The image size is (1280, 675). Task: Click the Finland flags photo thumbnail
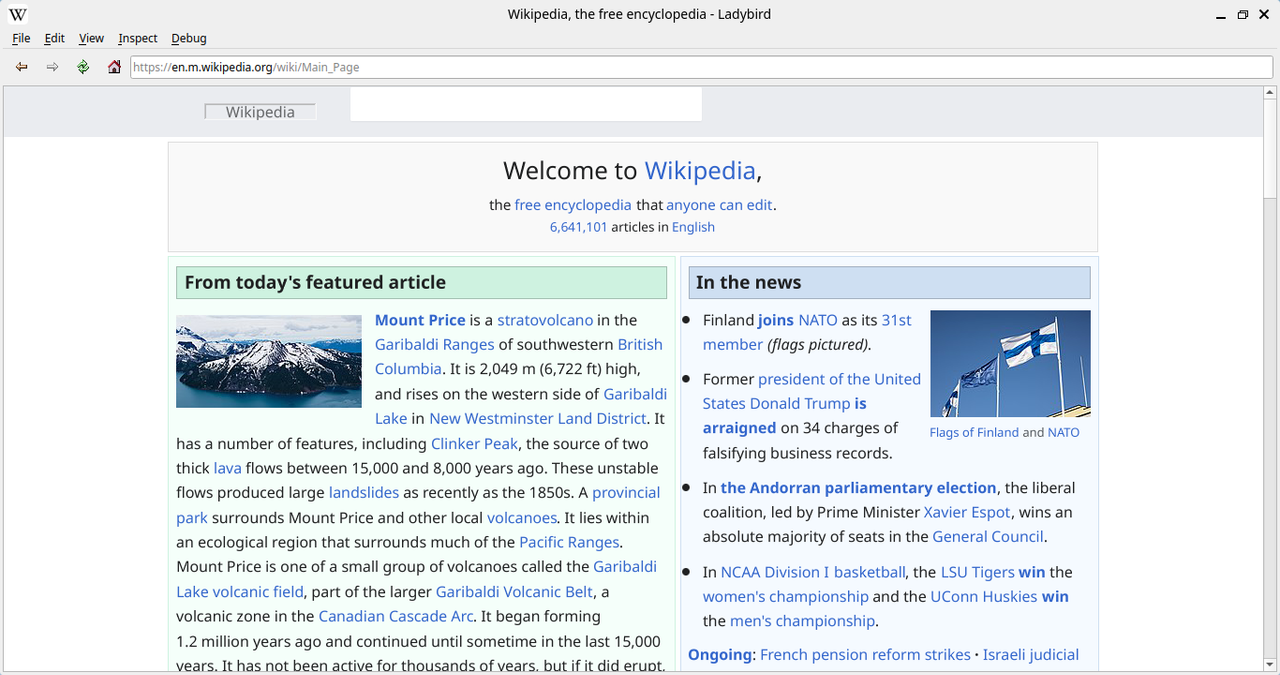(1010, 363)
